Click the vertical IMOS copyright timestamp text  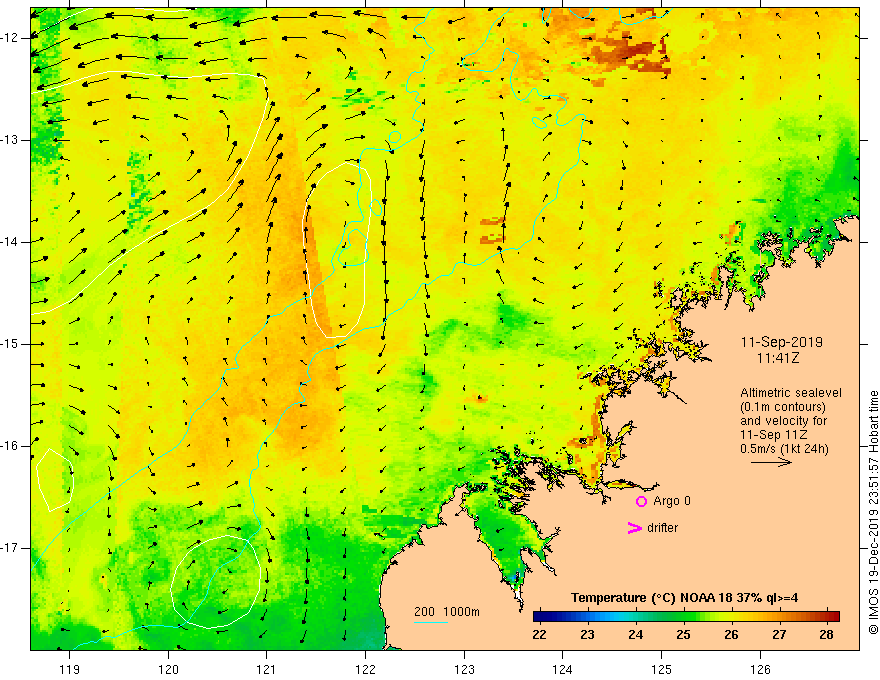(x=873, y=512)
